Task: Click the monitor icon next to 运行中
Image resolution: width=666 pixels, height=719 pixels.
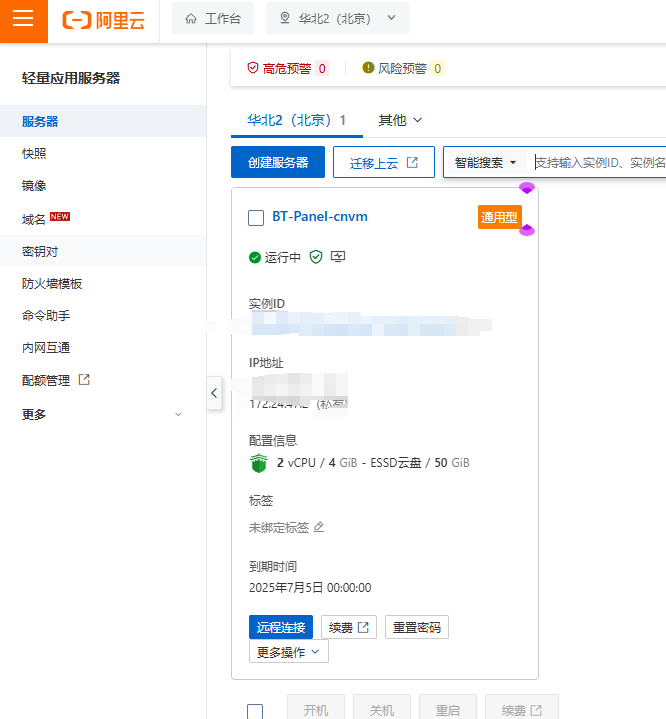Action: (338, 257)
